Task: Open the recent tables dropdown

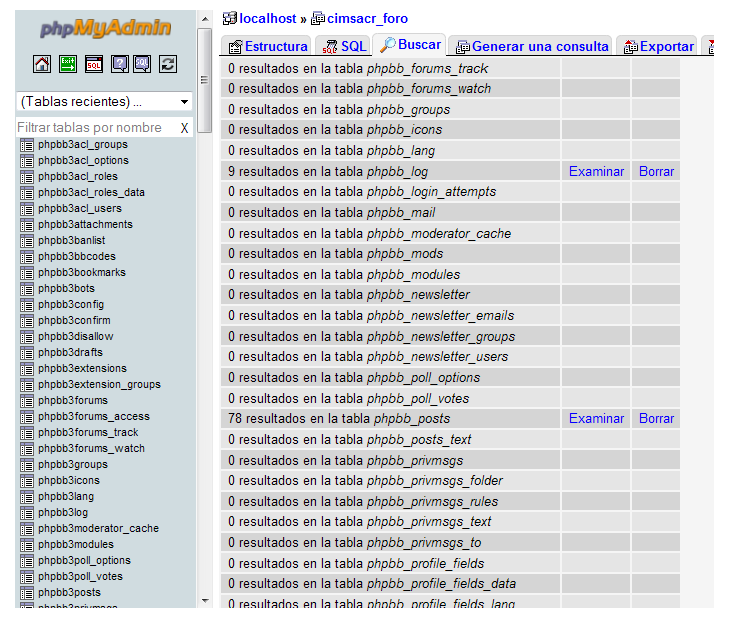Action: (x=105, y=102)
